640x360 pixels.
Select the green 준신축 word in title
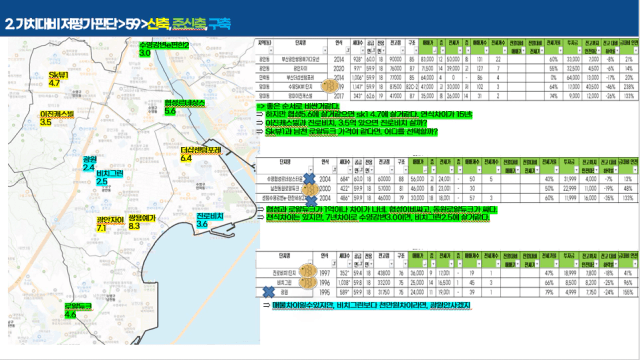coord(189,24)
